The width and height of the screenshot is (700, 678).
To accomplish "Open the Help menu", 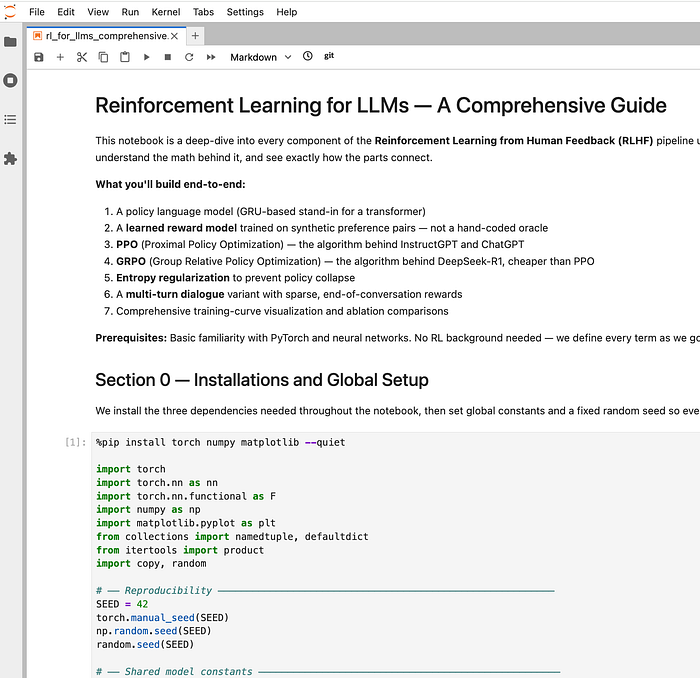I will point(287,12).
